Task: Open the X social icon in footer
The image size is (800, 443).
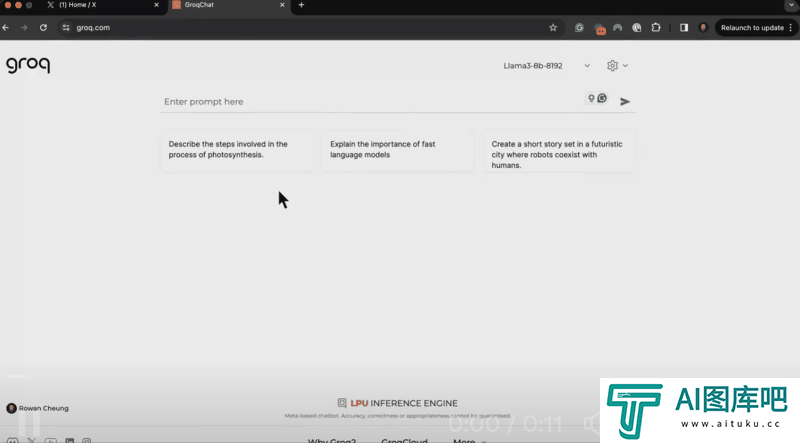Action: (x=32, y=440)
